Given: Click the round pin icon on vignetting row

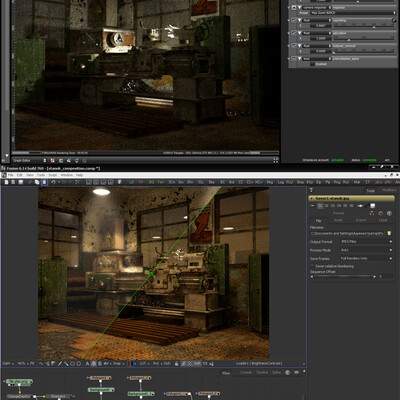Looking at the screenshot, I should [x=394, y=20].
